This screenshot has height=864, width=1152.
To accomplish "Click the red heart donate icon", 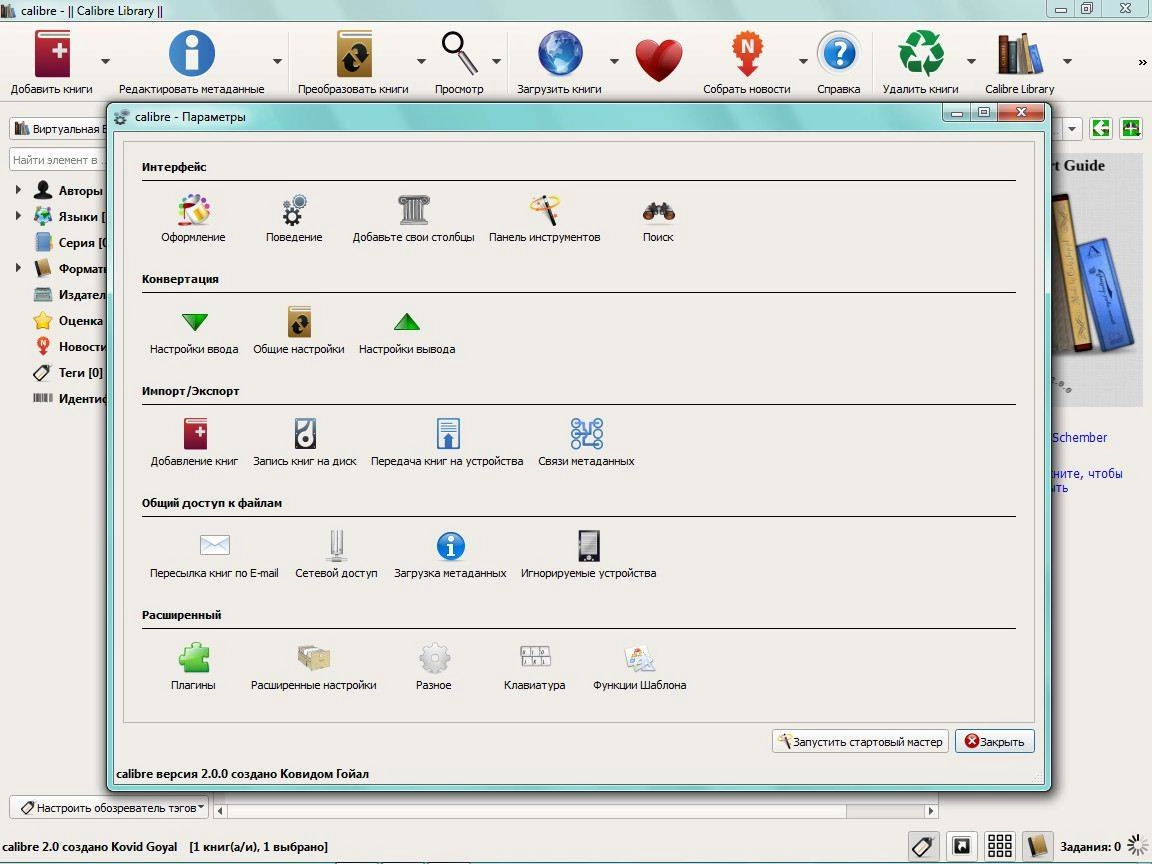I will coord(659,61).
